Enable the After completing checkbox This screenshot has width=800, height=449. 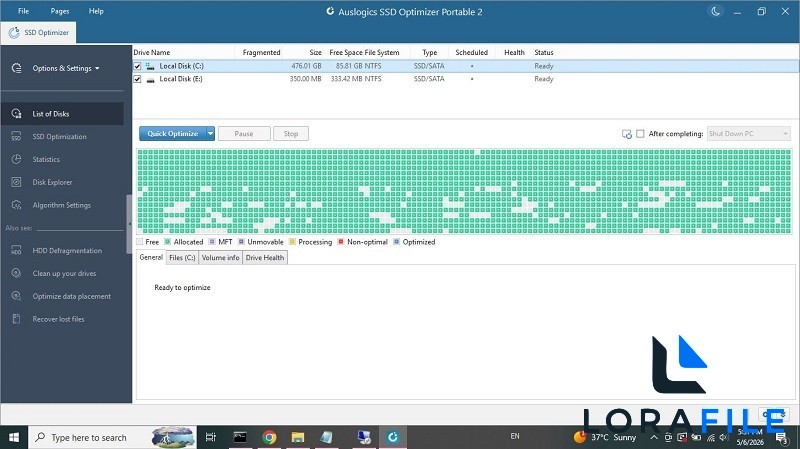640,134
